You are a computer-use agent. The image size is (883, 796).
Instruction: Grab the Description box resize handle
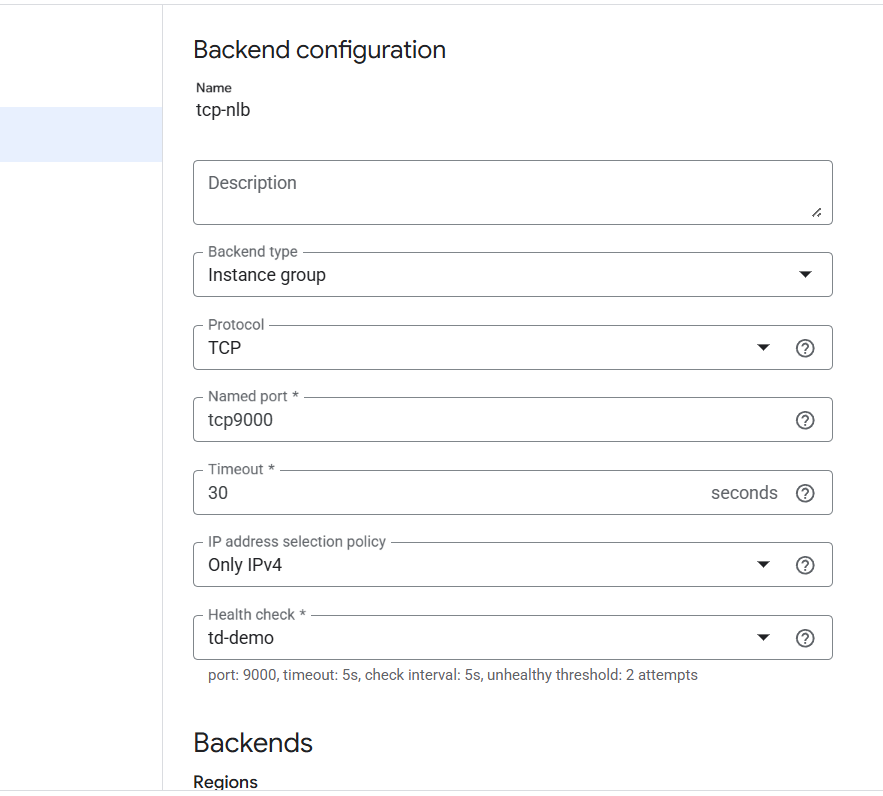(x=816, y=212)
